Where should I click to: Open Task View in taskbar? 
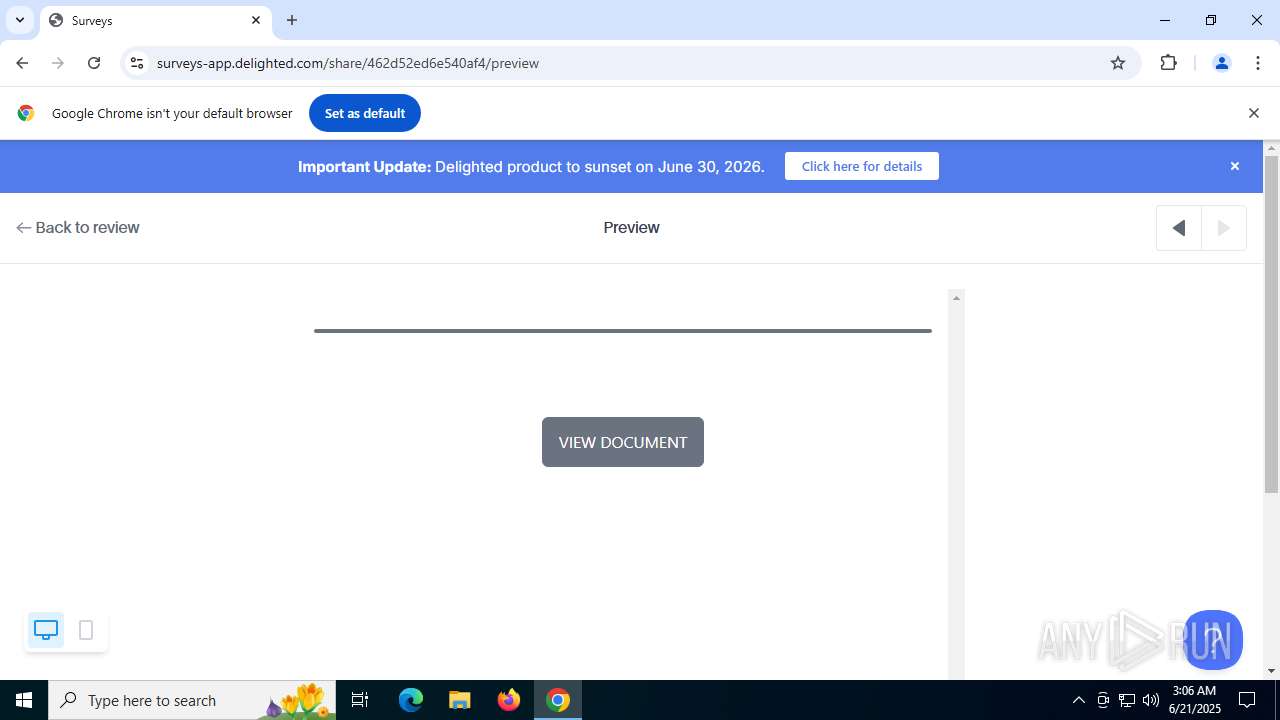pyautogui.click(x=360, y=700)
